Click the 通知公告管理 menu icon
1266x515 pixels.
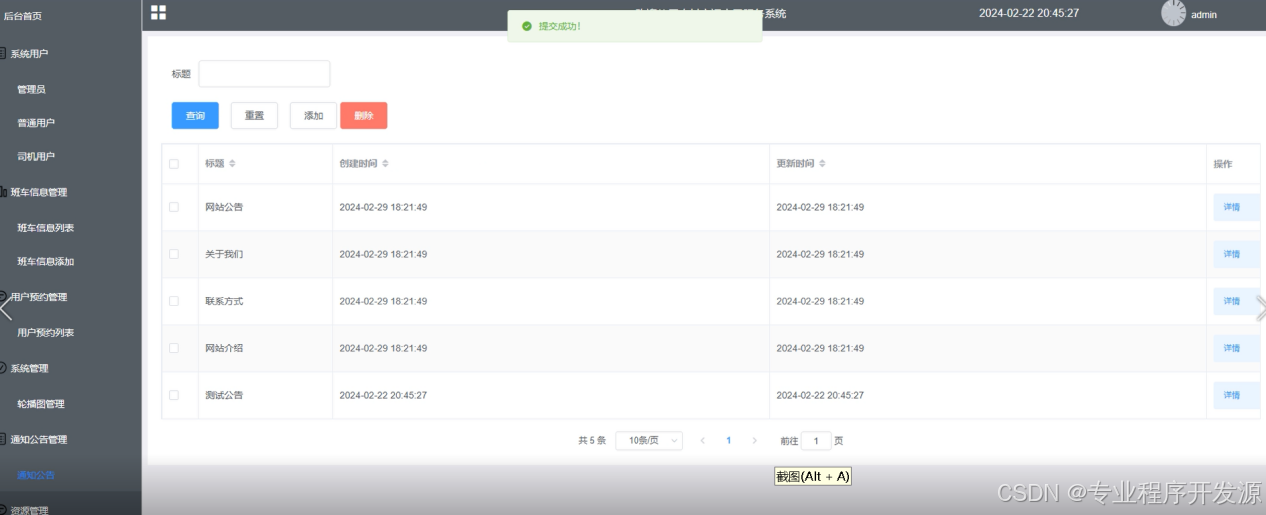3,439
